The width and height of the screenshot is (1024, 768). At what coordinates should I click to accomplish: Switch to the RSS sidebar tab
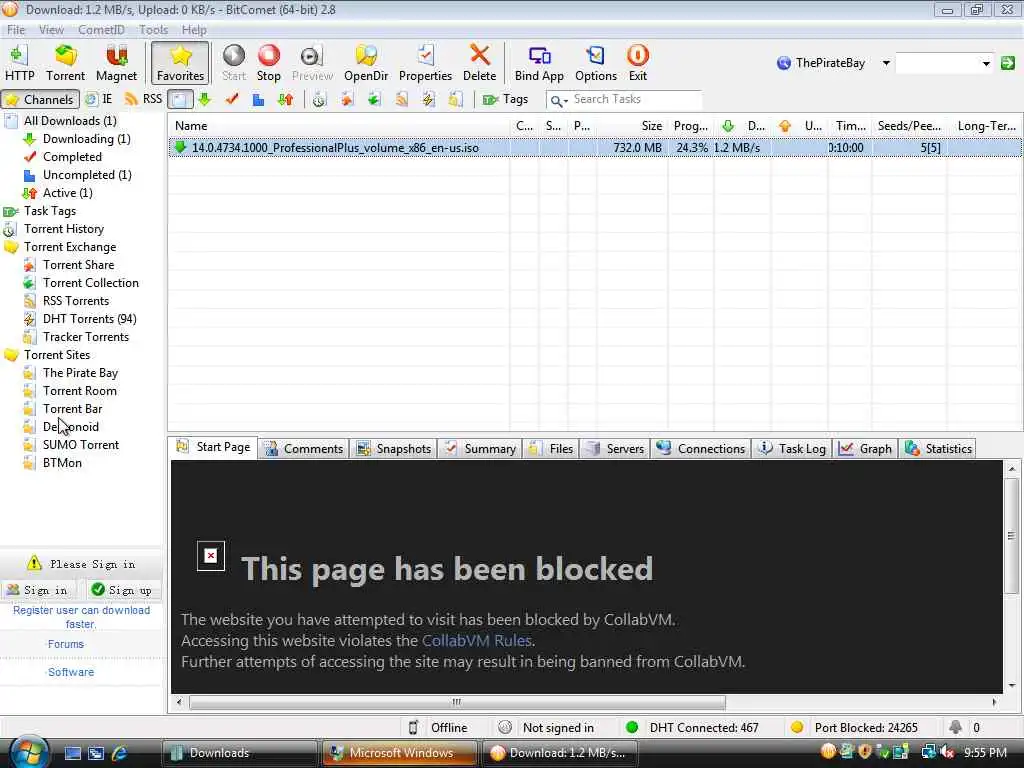pyautogui.click(x=143, y=99)
